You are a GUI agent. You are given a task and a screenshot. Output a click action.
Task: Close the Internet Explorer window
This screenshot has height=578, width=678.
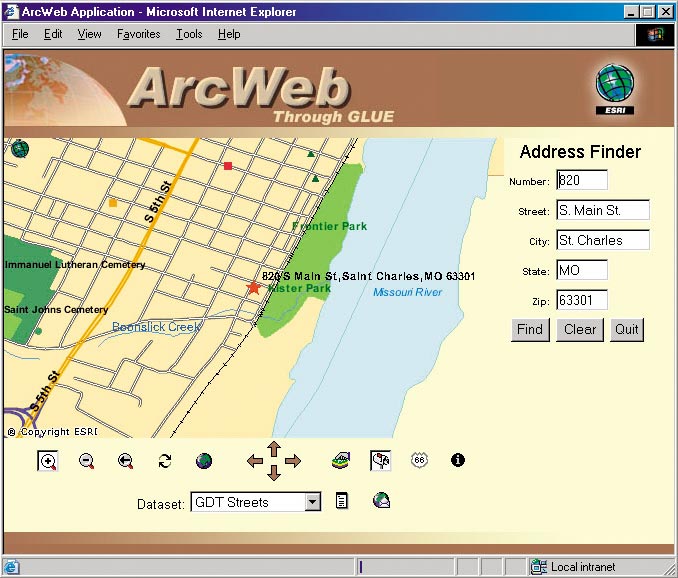(666, 12)
